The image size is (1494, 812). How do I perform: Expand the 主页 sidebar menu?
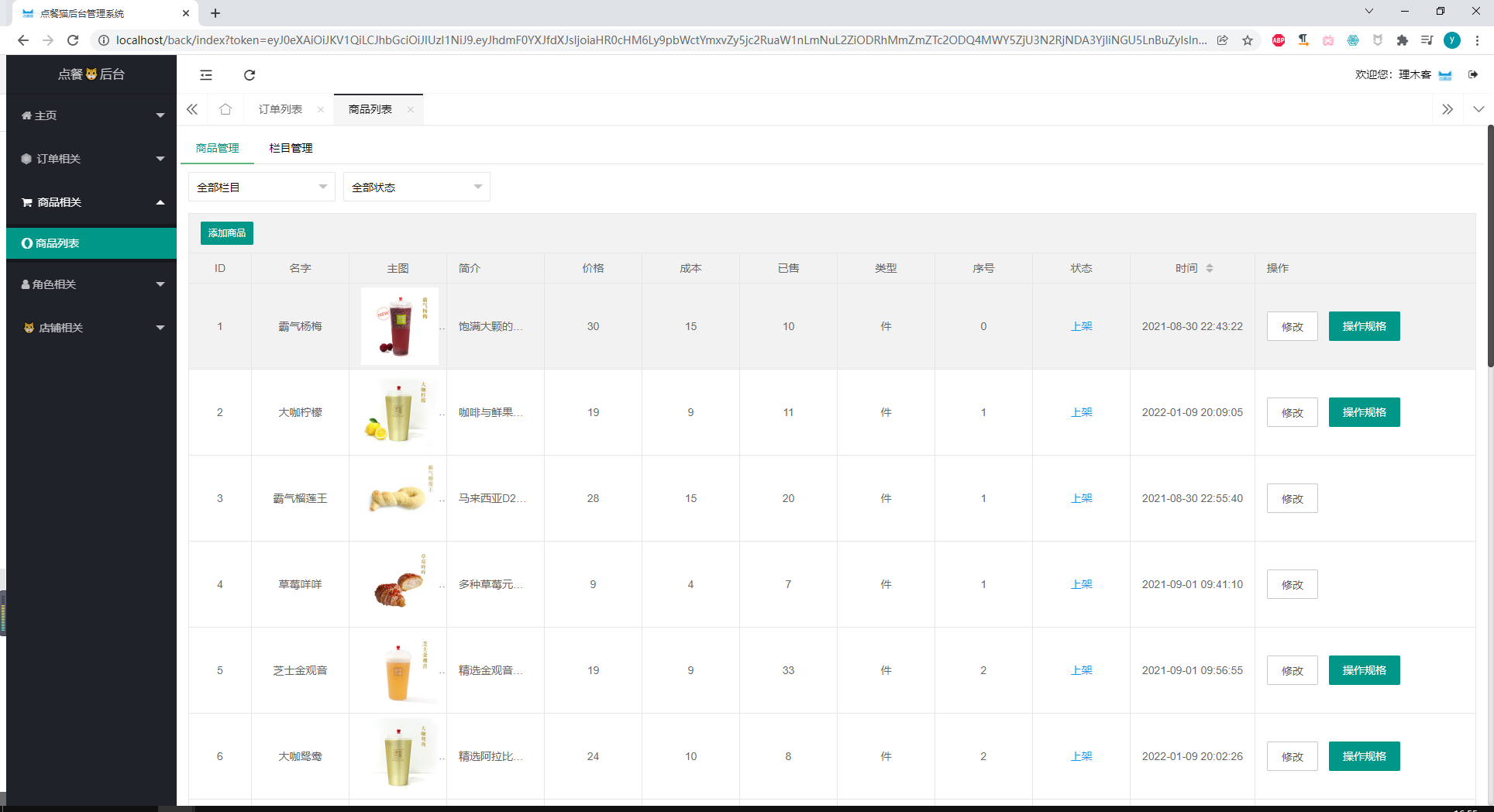[x=91, y=115]
